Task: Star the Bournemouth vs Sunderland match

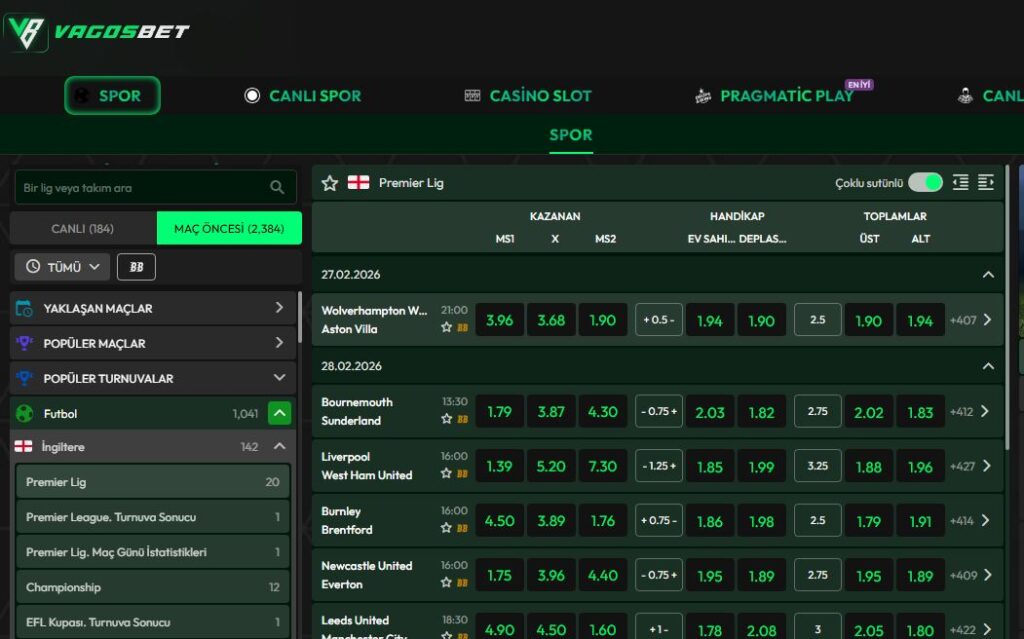Action: click(x=447, y=419)
